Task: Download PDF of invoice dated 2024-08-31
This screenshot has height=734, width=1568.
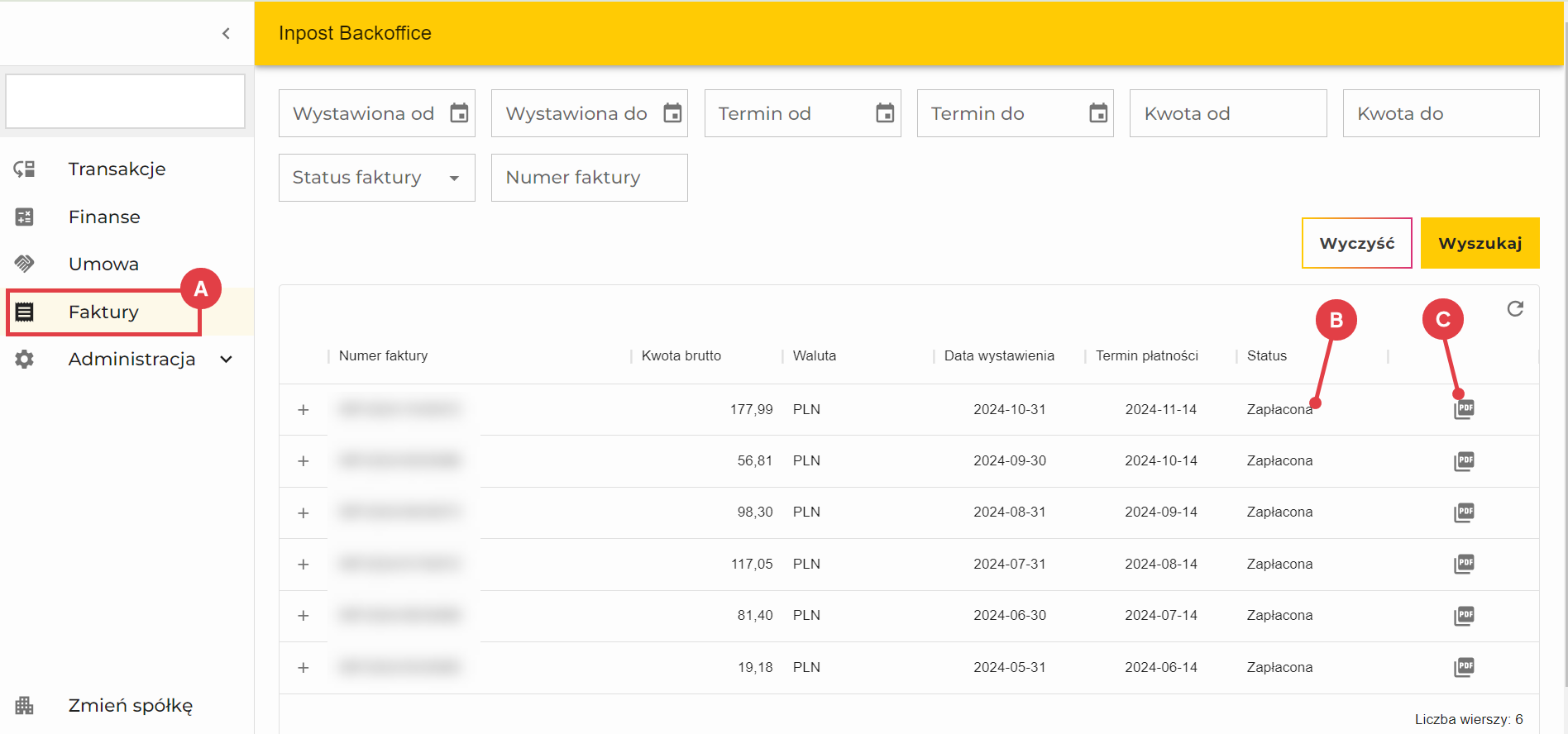Action: [1464, 512]
